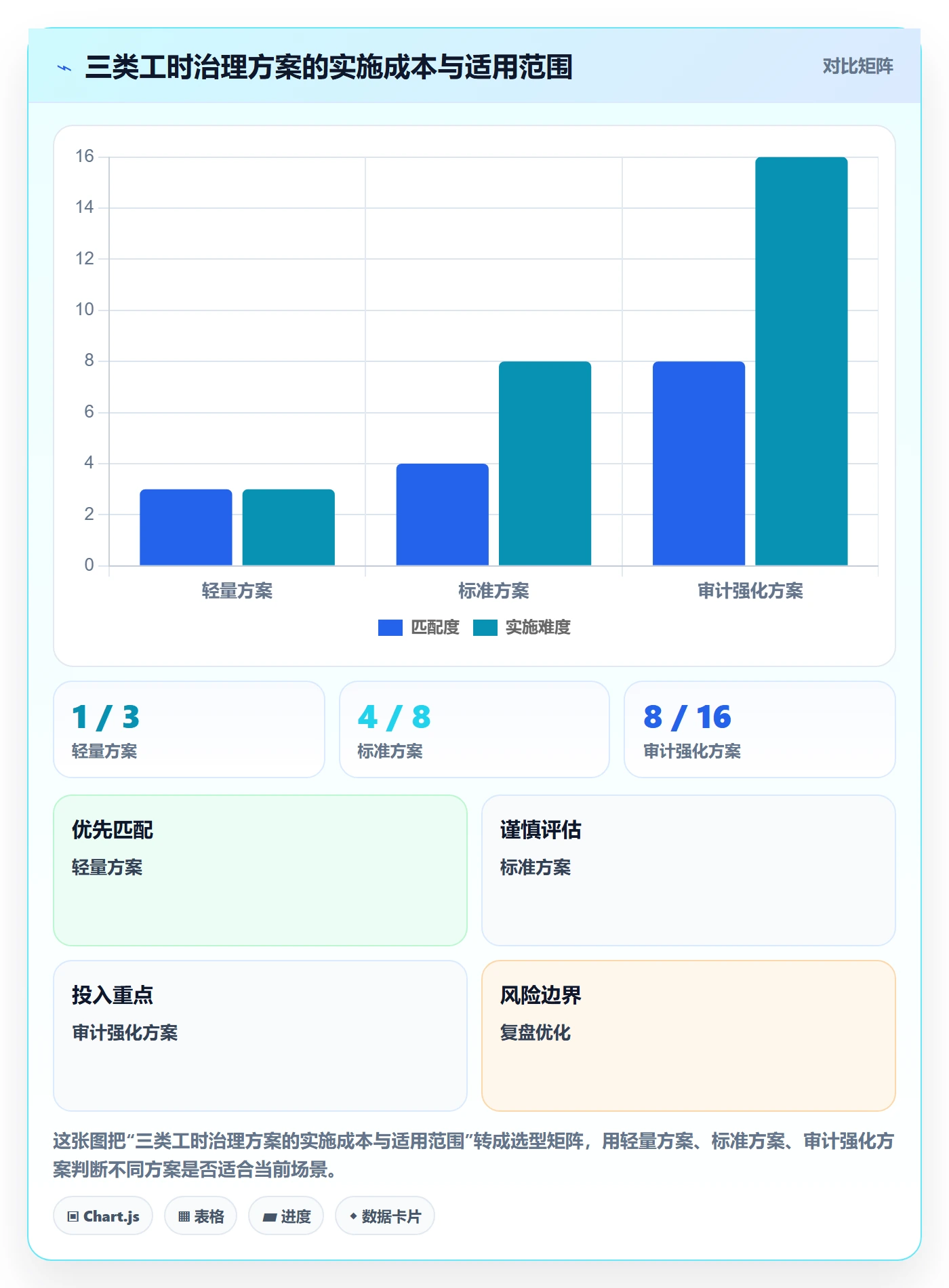This screenshot has width=949, height=1288.
Task: Click the bar icon in 进度 chip
Action: pos(270,1217)
